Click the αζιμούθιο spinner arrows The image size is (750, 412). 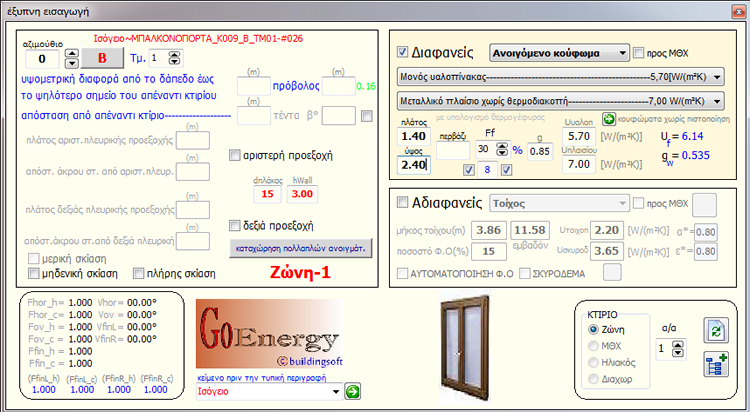[x=55, y=59]
